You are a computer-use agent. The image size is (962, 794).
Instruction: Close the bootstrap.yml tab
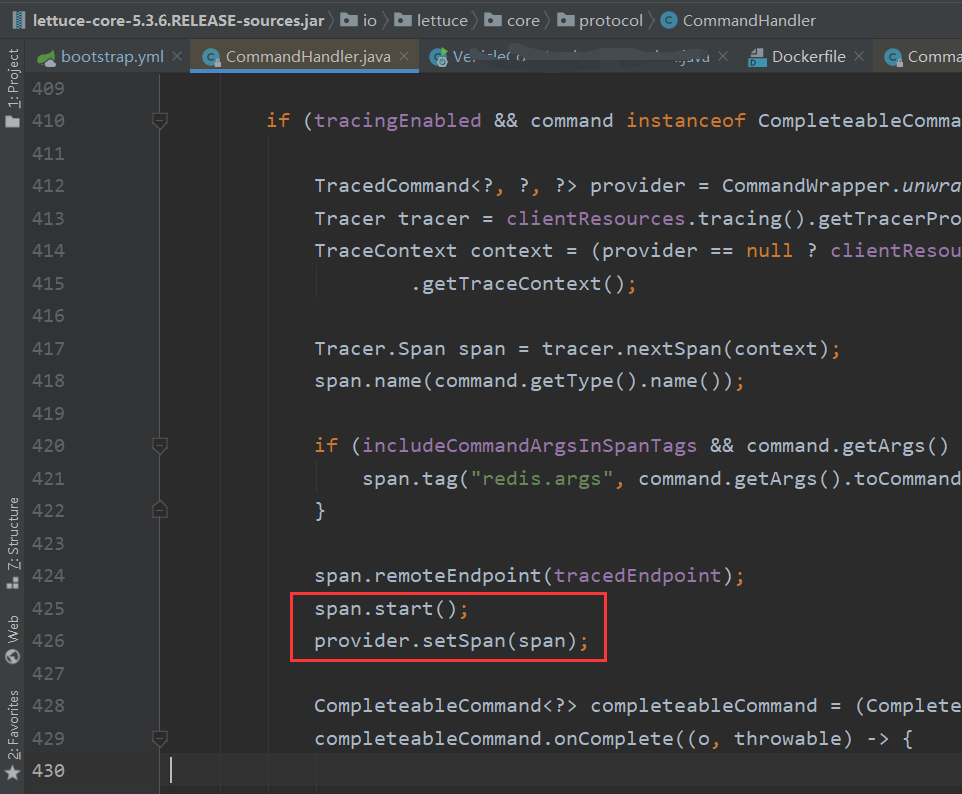(x=177, y=56)
